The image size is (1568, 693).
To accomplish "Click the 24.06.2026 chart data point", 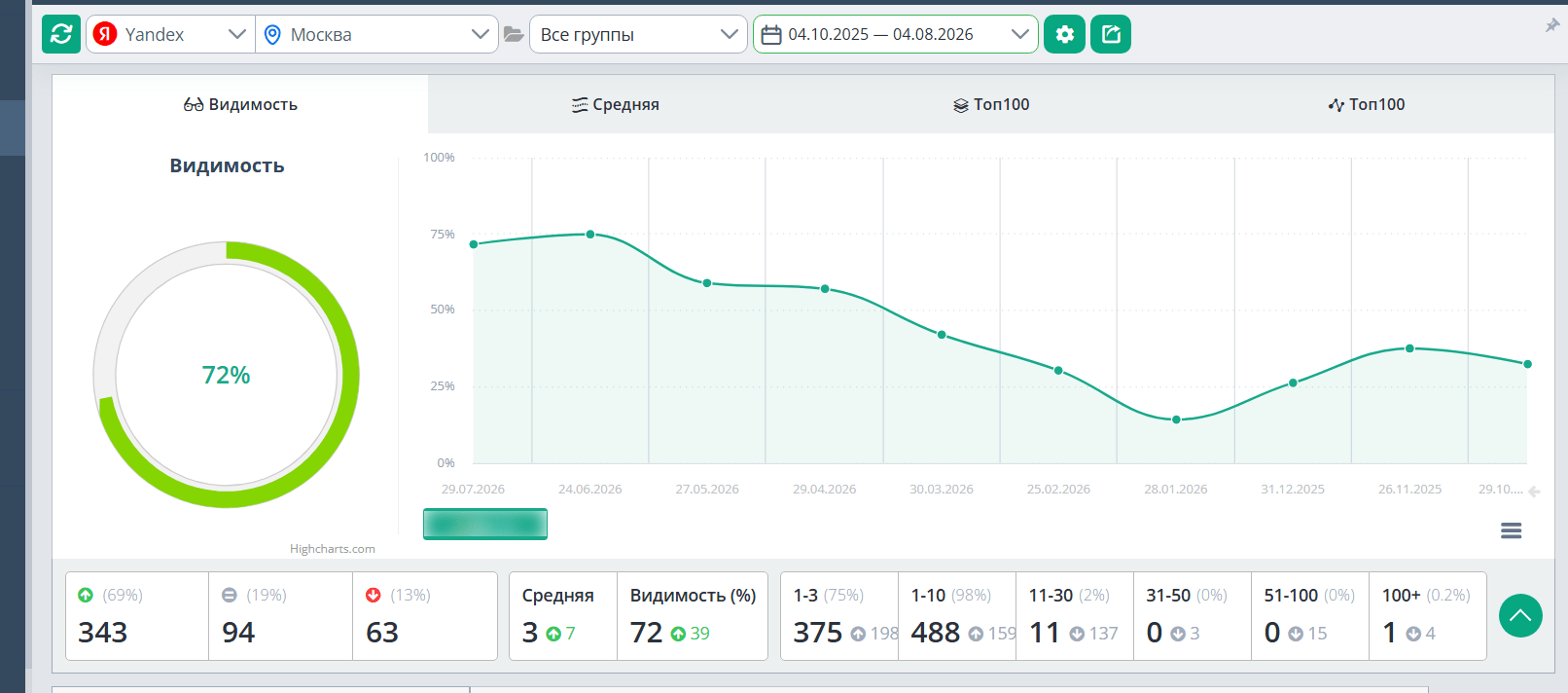I will [590, 235].
